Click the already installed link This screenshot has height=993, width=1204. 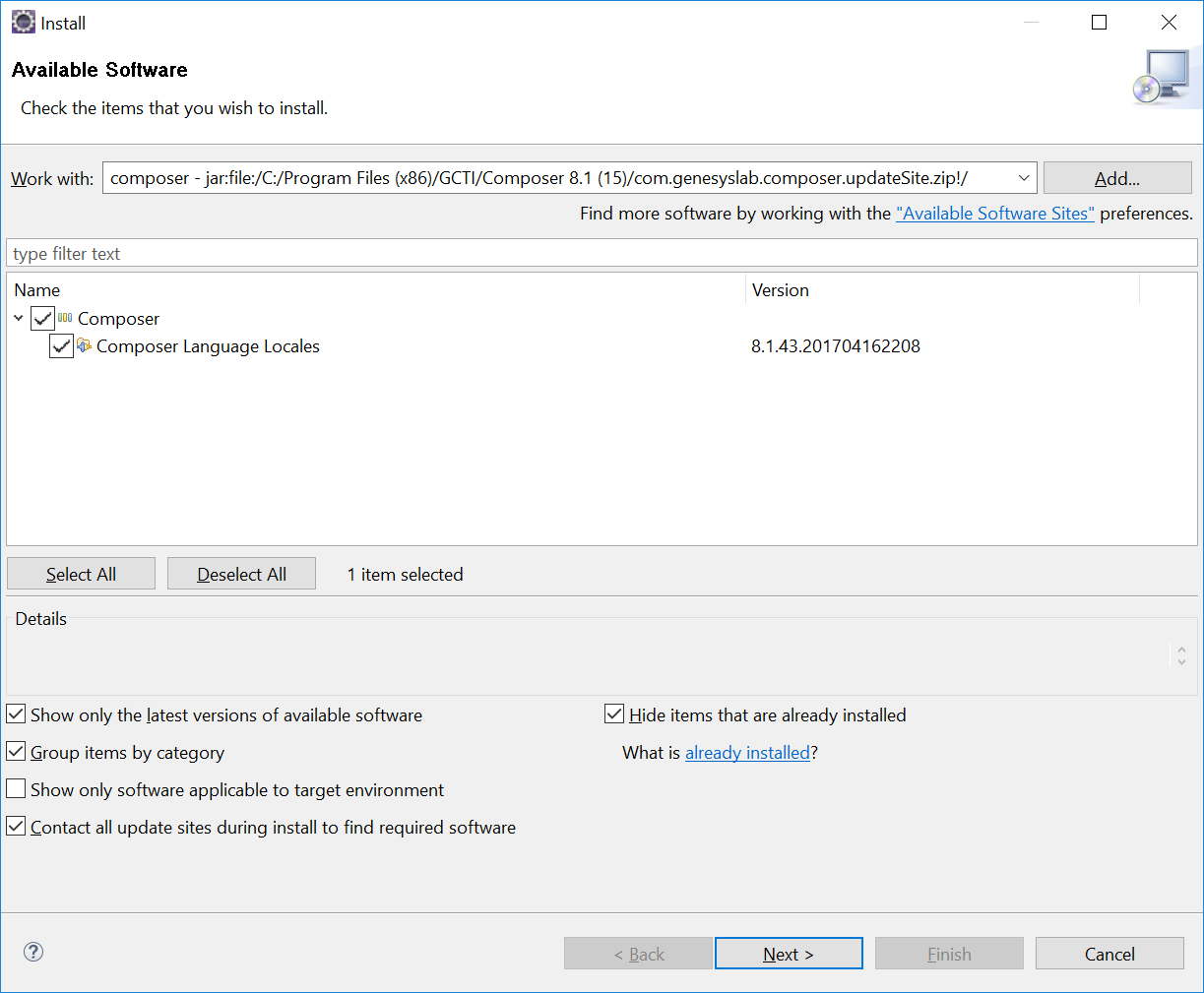coord(747,753)
